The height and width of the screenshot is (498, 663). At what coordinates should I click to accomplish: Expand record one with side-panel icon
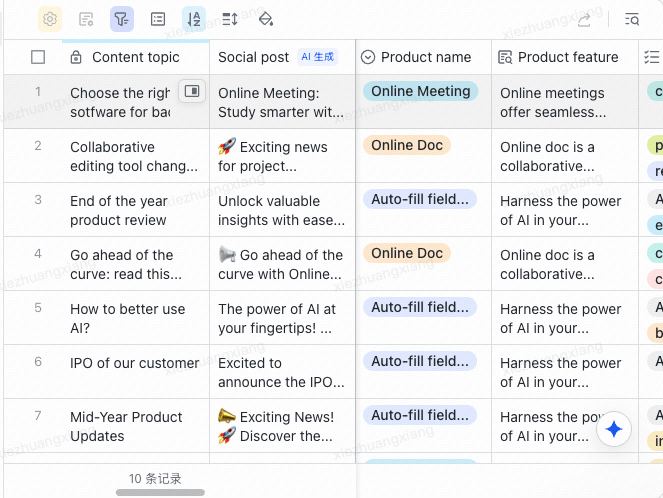(x=192, y=91)
